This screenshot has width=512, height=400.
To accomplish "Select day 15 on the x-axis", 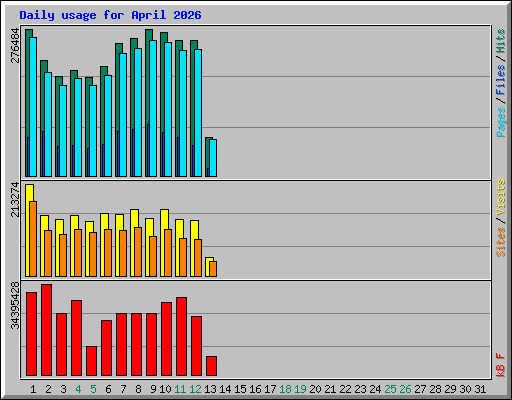I will [x=240, y=389].
